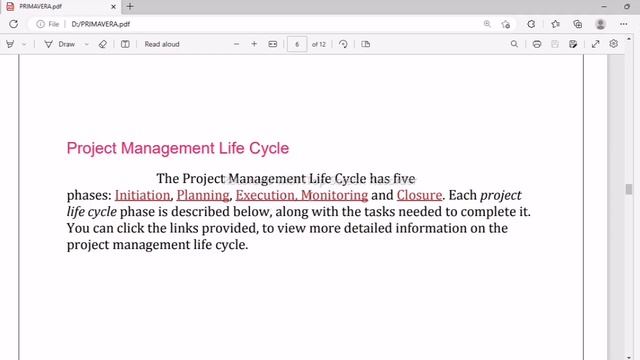Screen dimensions: 640x360
Task: Add this page to favorites
Action: pos(506,24)
